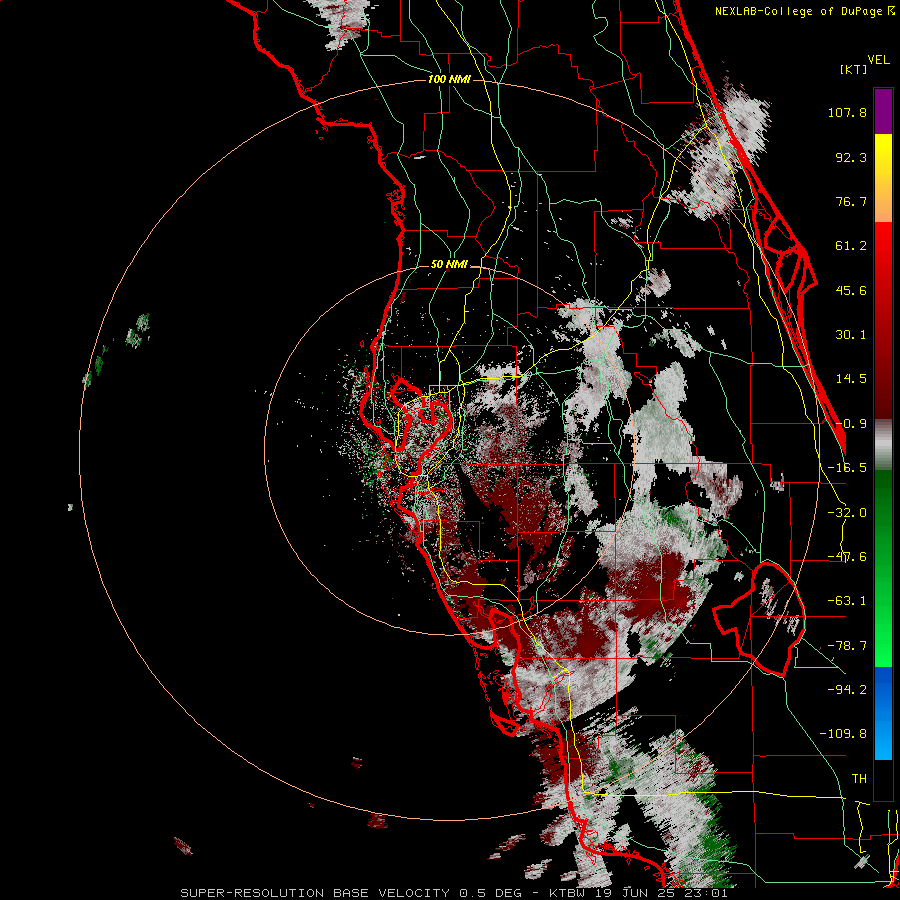Select the 92.3 value on velocity scale
This screenshot has height=900, width=900.
851,157
